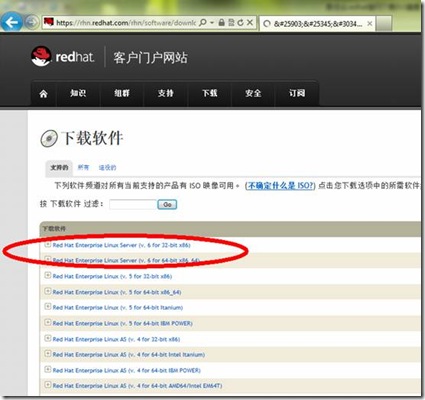This screenshot has width=425, height=400.
Task: Click the search magnifier in address bar
Action: (202, 23)
